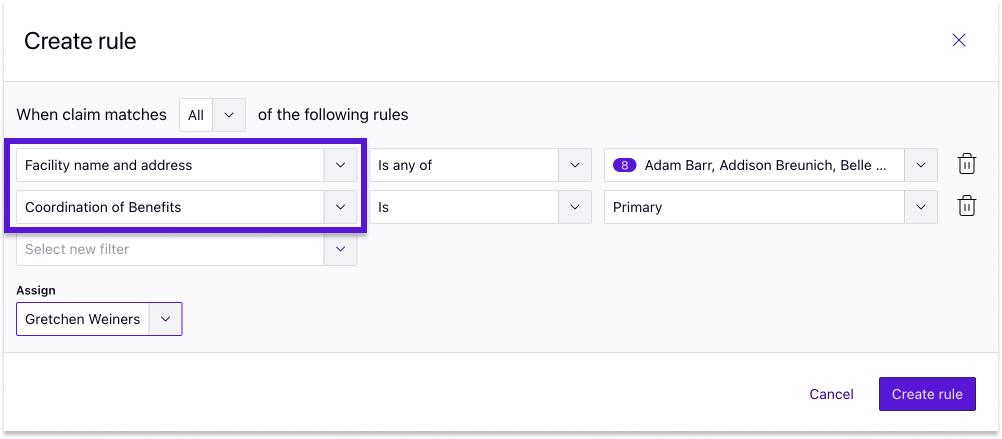
Task: Close the Create rule dialog
Action: pos(959,41)
